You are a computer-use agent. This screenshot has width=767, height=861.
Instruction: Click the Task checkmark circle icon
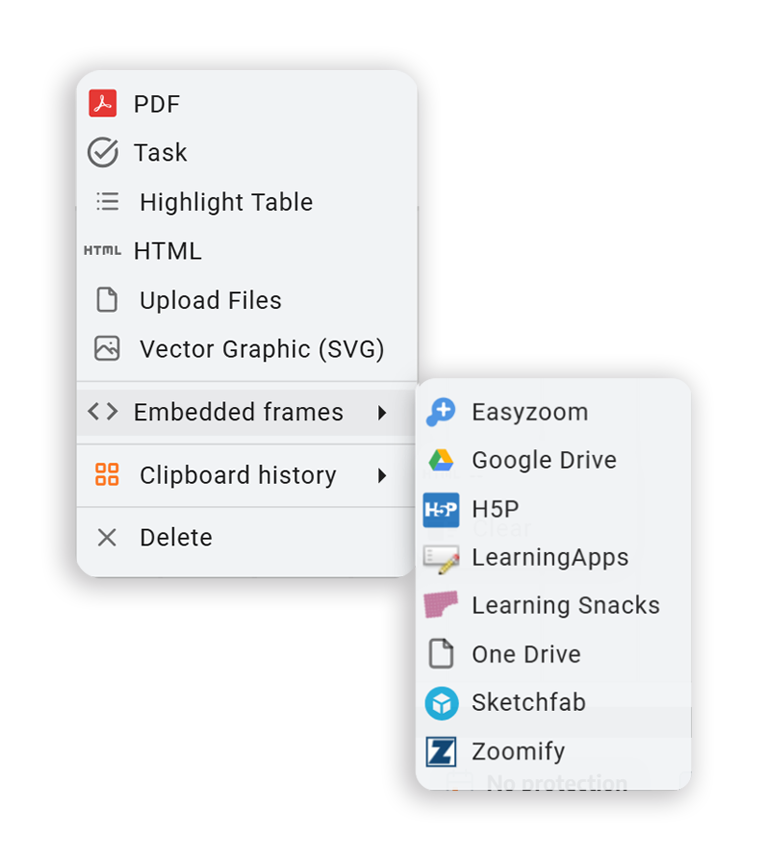pos(103,152)
